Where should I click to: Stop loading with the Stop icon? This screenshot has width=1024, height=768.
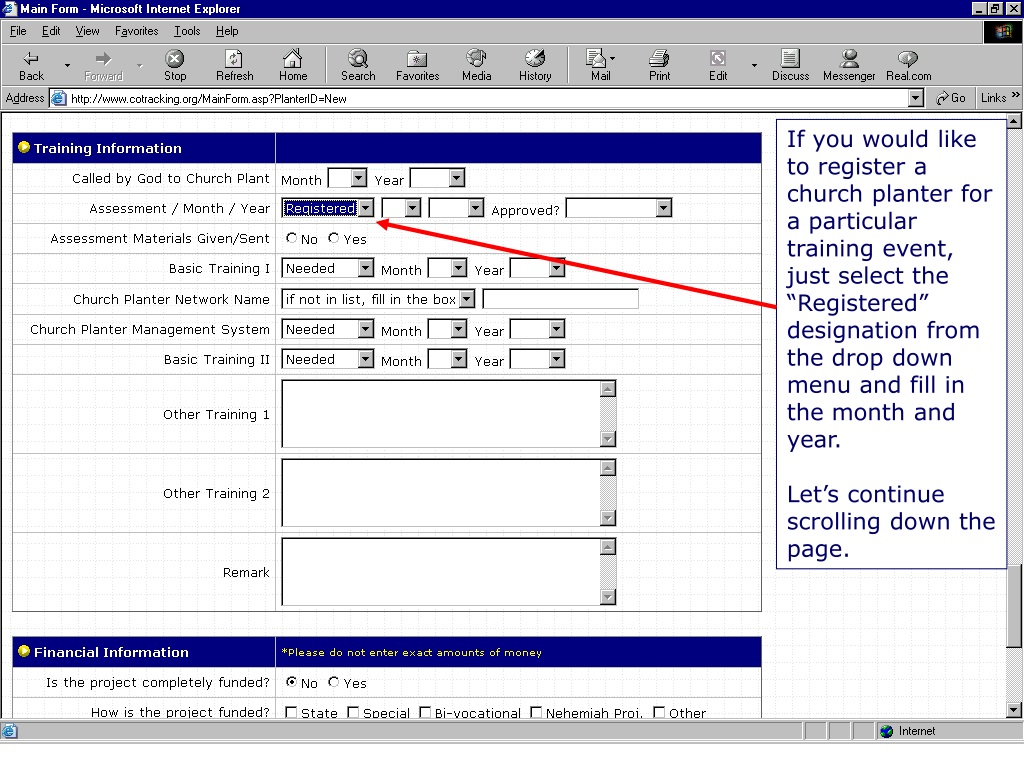click(x=174, y=65)
